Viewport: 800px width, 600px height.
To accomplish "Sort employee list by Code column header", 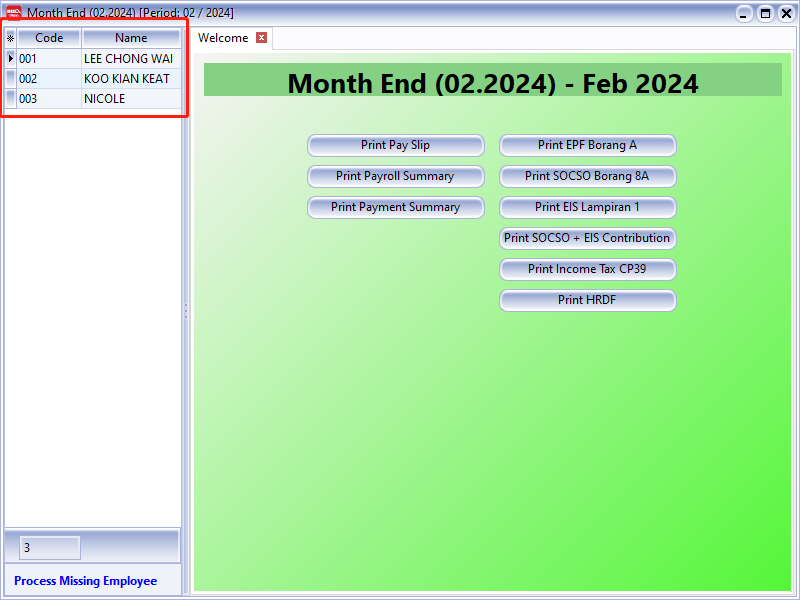I will pos(49,38).
